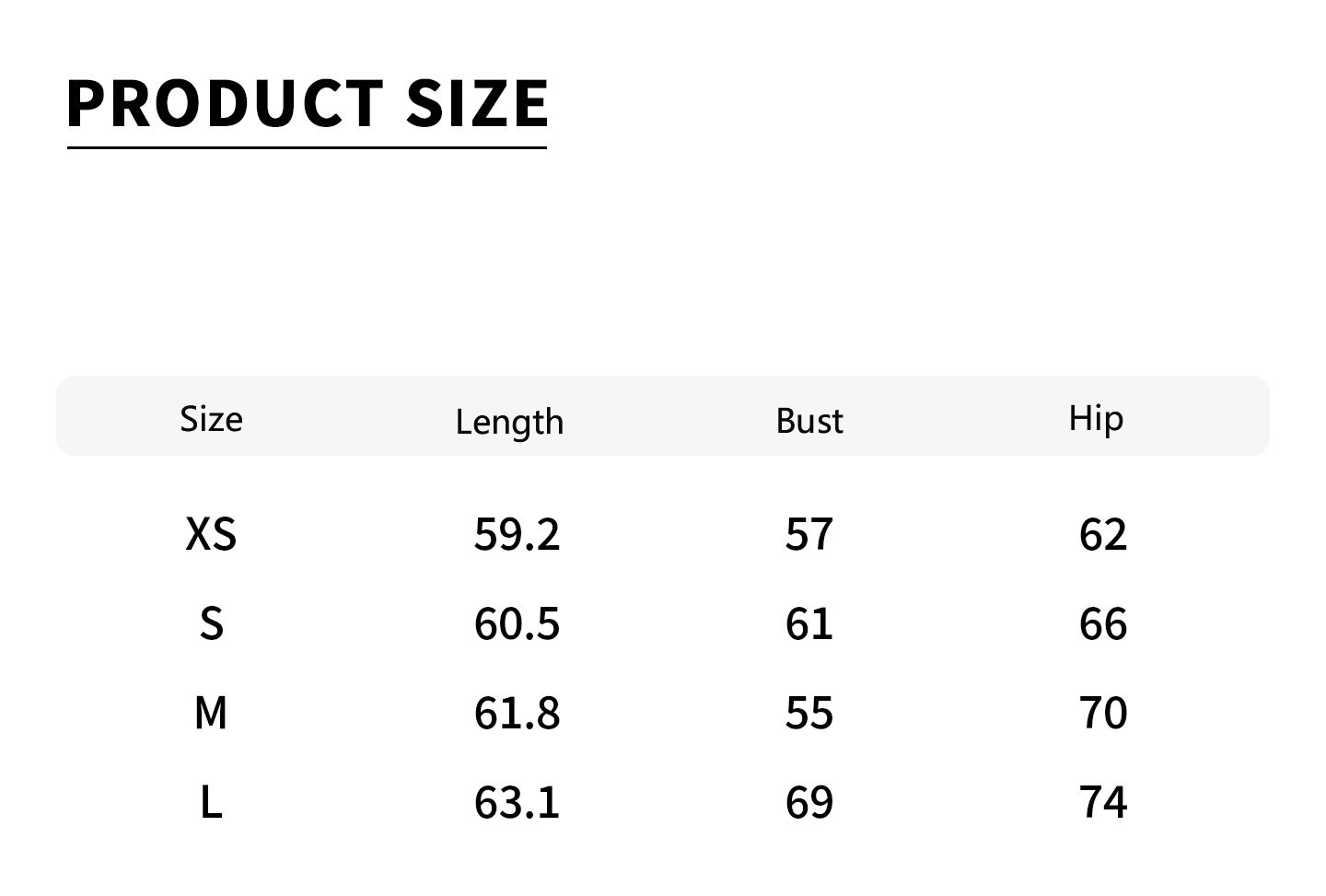
Task: Click the L hip value 74
Action: (1103, 802)
